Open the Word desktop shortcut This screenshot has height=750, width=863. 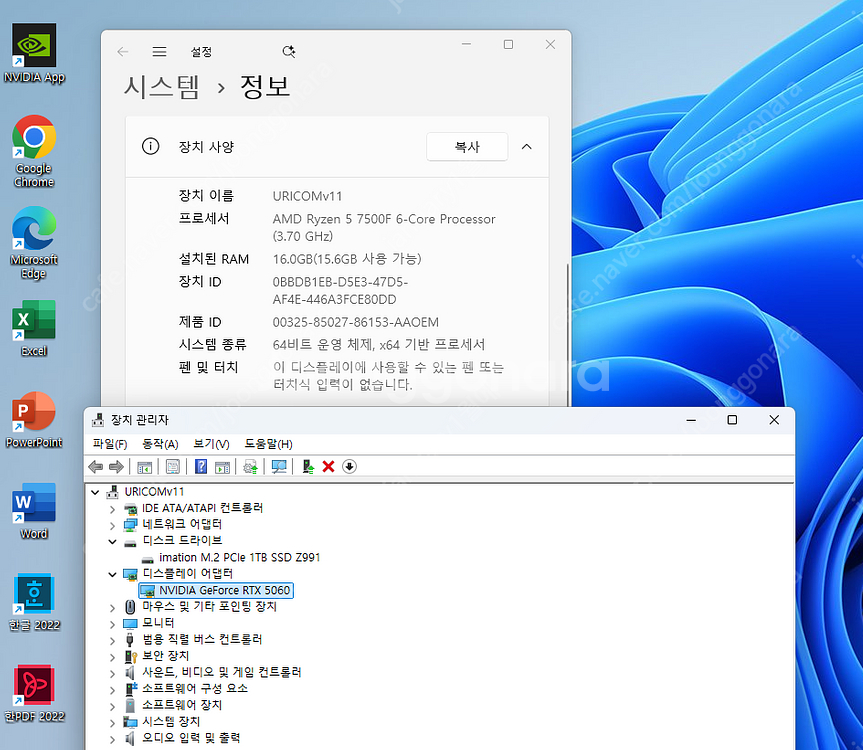[34, 511]
